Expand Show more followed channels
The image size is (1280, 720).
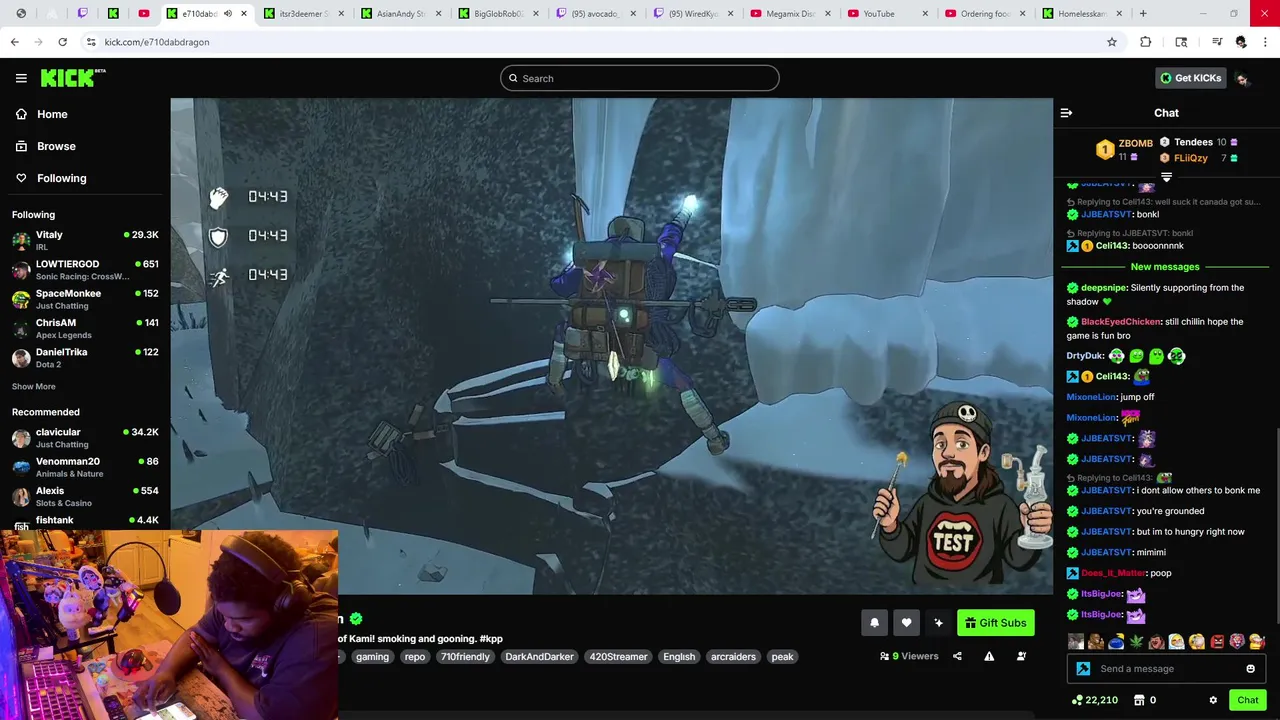pyautogui.click(x=34, y=387)
